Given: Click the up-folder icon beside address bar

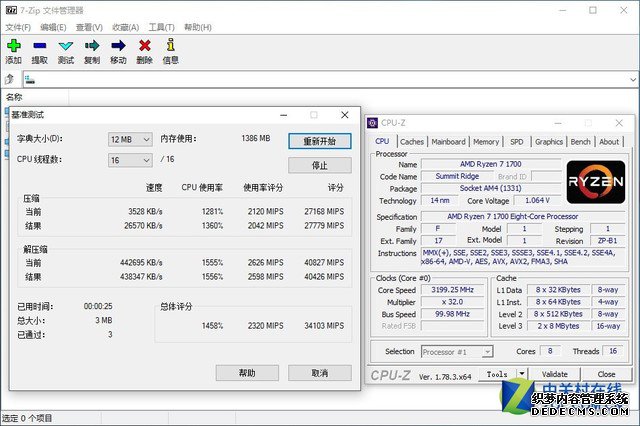Looking at the screenshot, I should coord(9,79).
